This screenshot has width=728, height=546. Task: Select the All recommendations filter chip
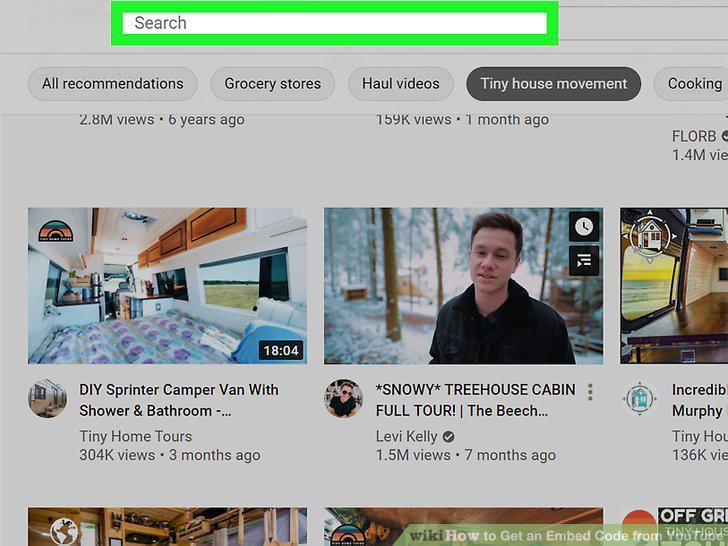(112, 84)
